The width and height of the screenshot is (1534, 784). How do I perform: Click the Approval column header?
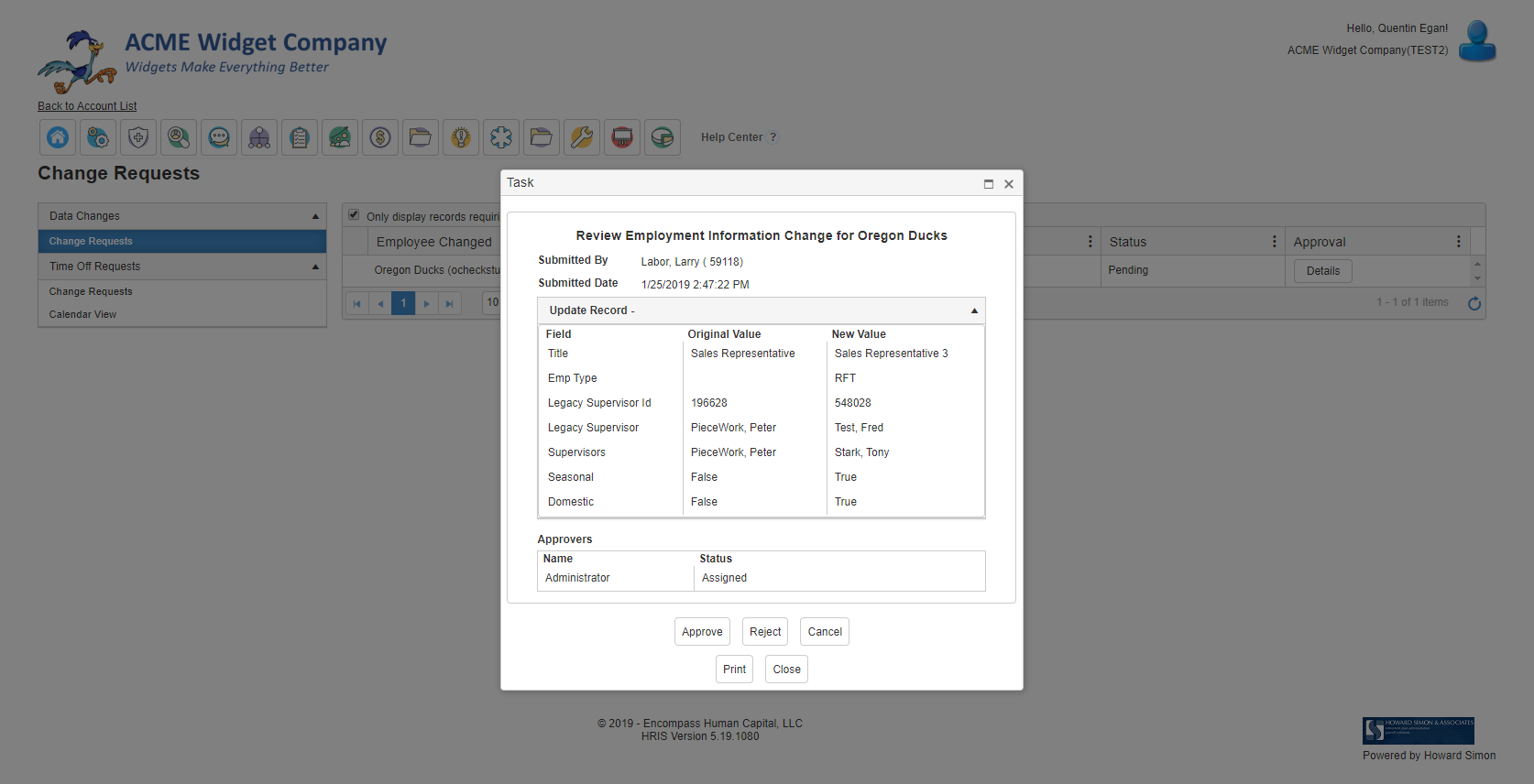(1320, 242)
